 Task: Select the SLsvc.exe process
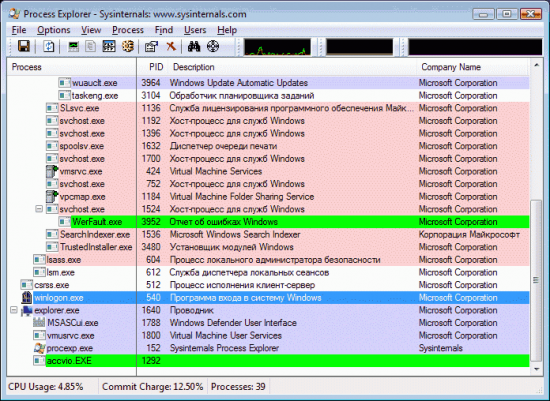point(79,108)
